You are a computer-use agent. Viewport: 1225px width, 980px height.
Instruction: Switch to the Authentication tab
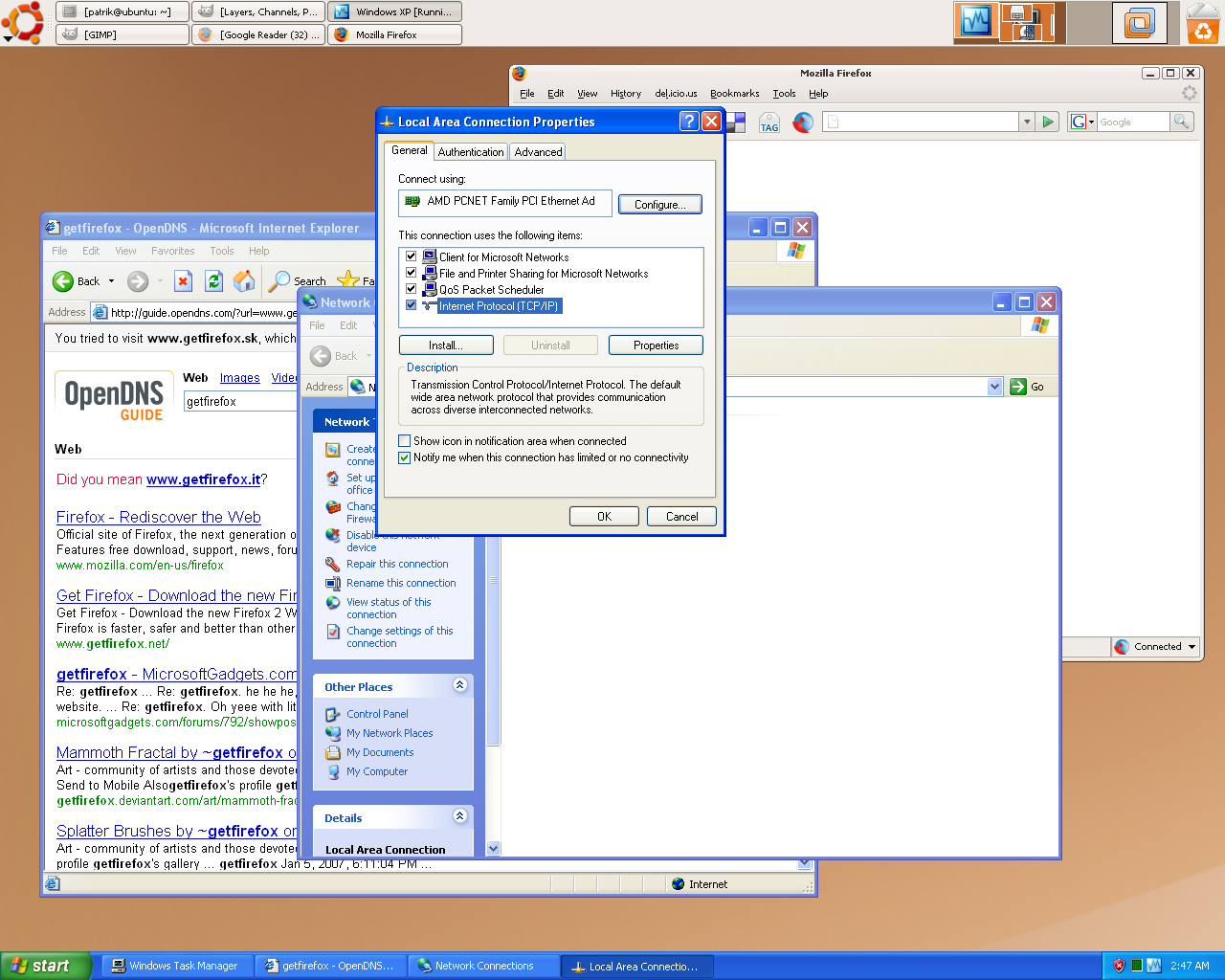click(x=471, y=152)
